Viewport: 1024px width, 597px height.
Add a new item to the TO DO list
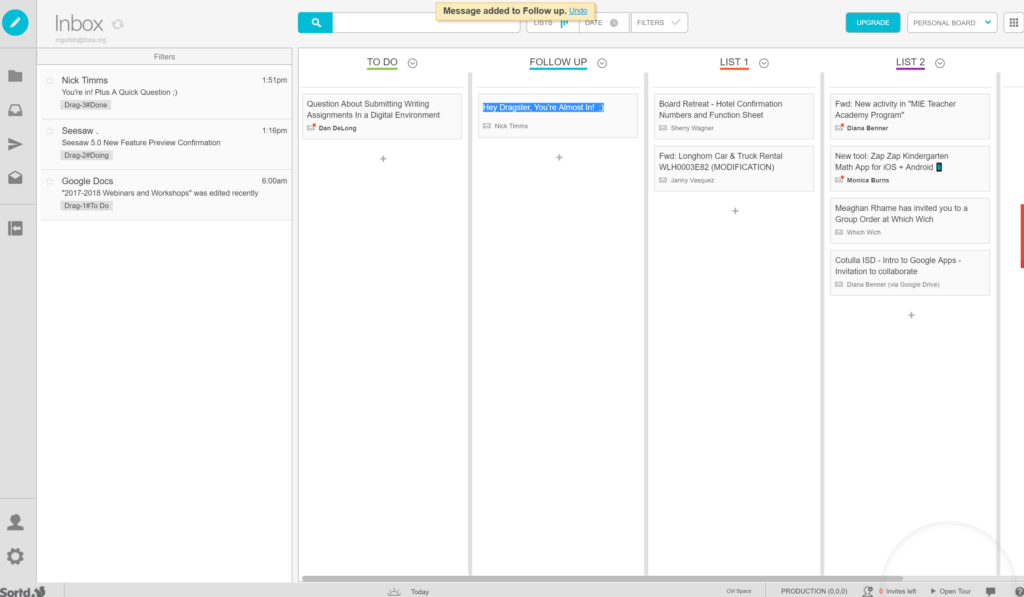coord(383,159)
